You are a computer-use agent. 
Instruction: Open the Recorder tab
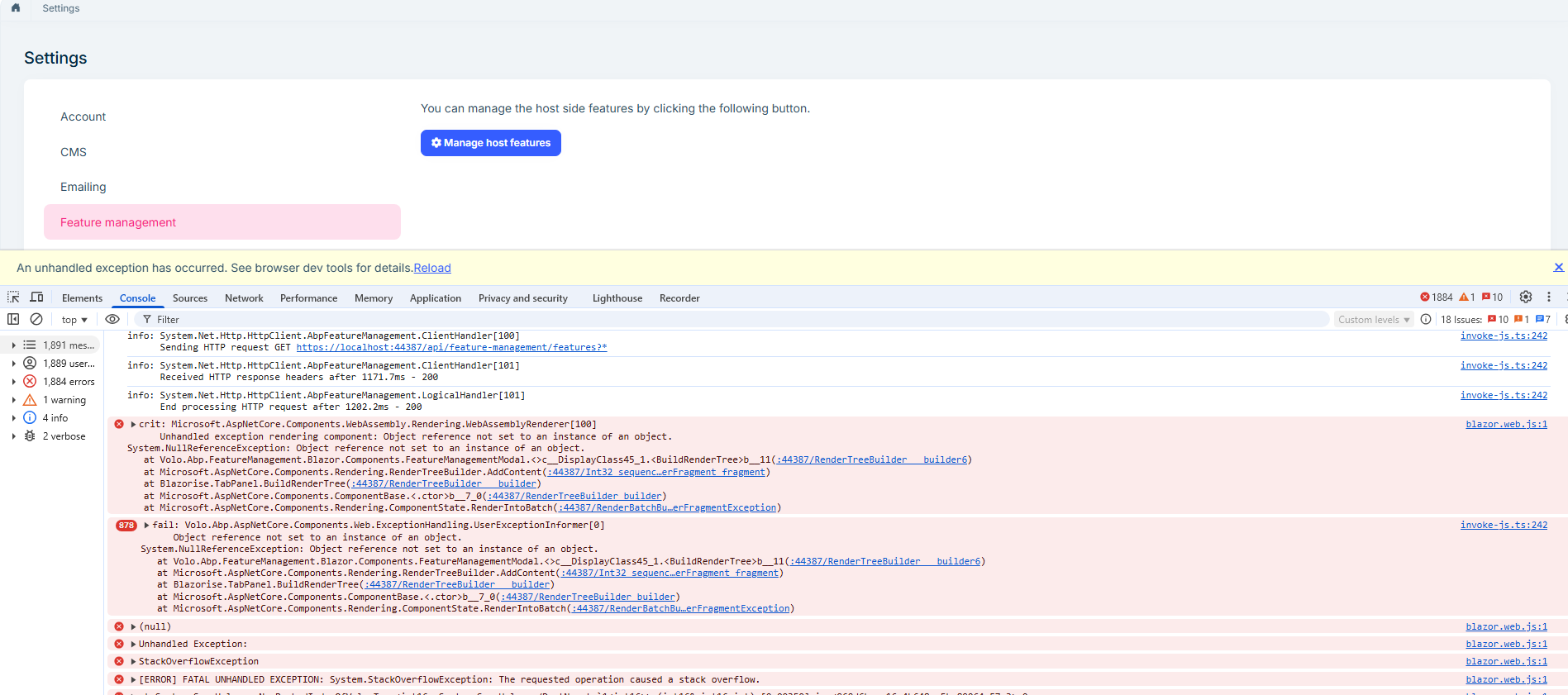[x=679, y=298]
